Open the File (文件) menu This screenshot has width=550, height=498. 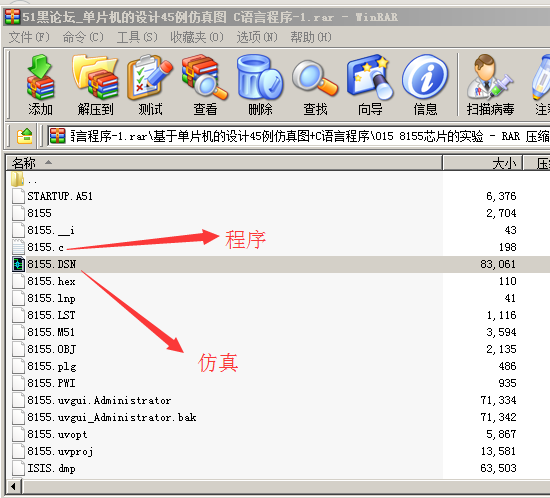coord(29,37)
